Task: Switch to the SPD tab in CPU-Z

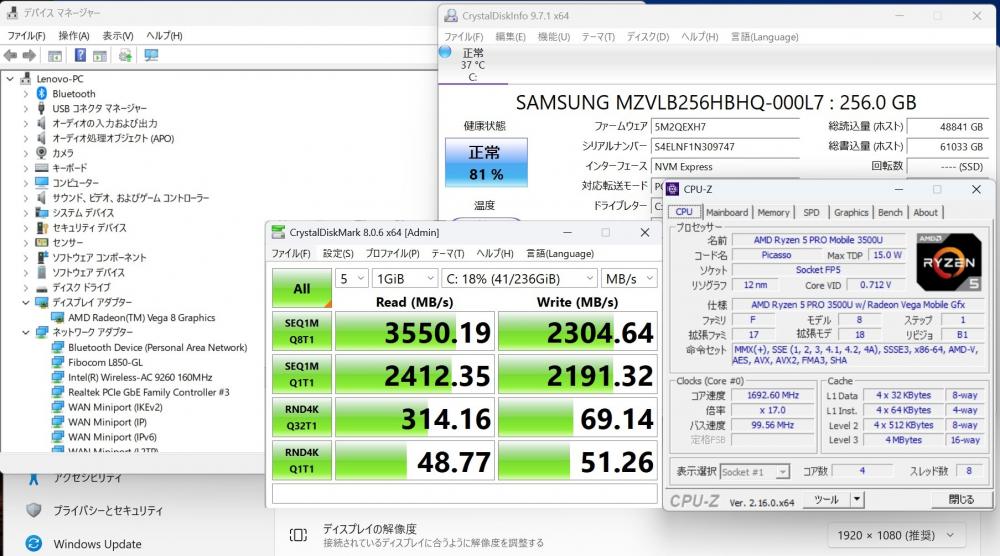Action: (x=811, y=212)
